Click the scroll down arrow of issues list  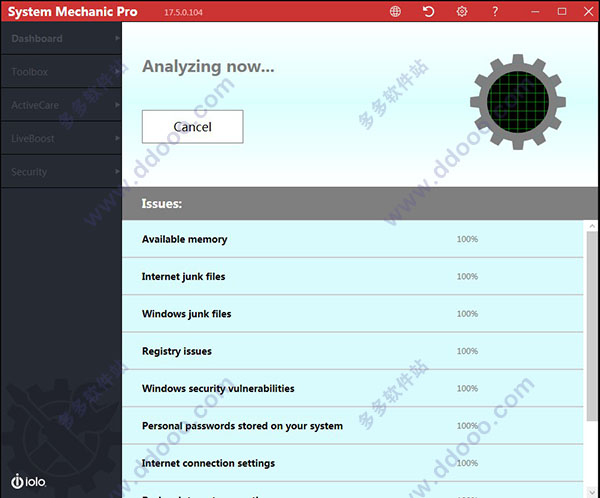pyautogui.click(x=592, y=493)
